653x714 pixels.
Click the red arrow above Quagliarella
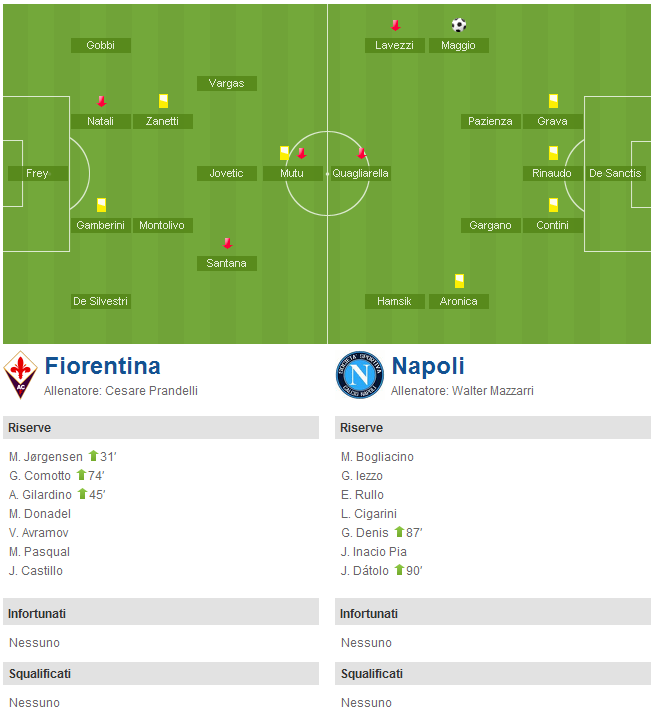(362, 153)
